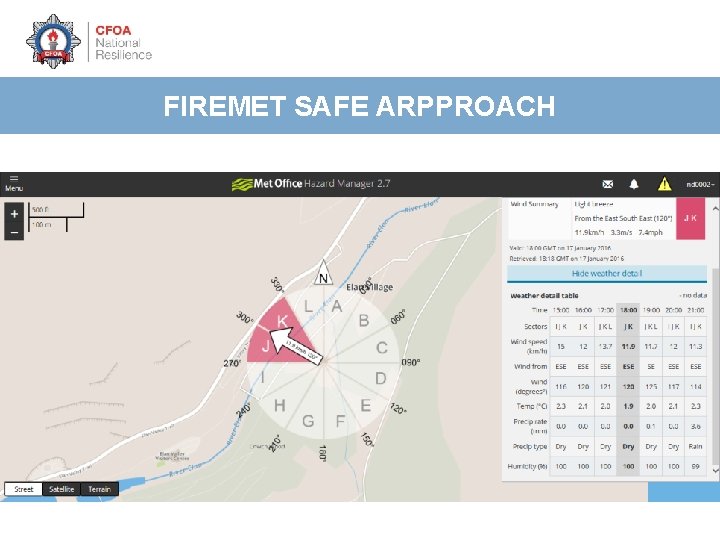The height and width of the screenshot is (540, 720).
Task: Click the north arrow N marker
Action: coord(323,274)
